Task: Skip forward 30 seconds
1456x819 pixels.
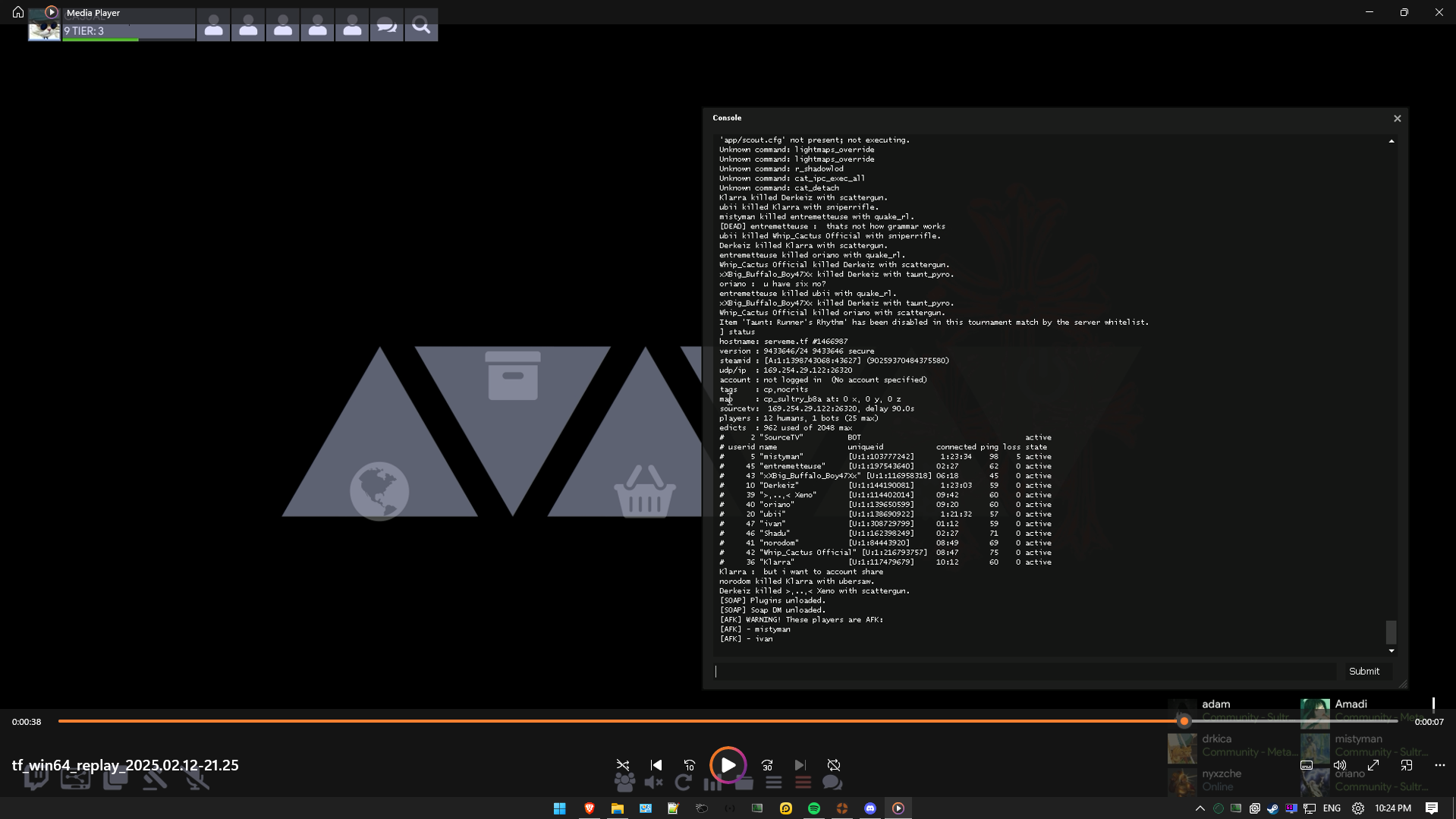Action: point(767,765)
